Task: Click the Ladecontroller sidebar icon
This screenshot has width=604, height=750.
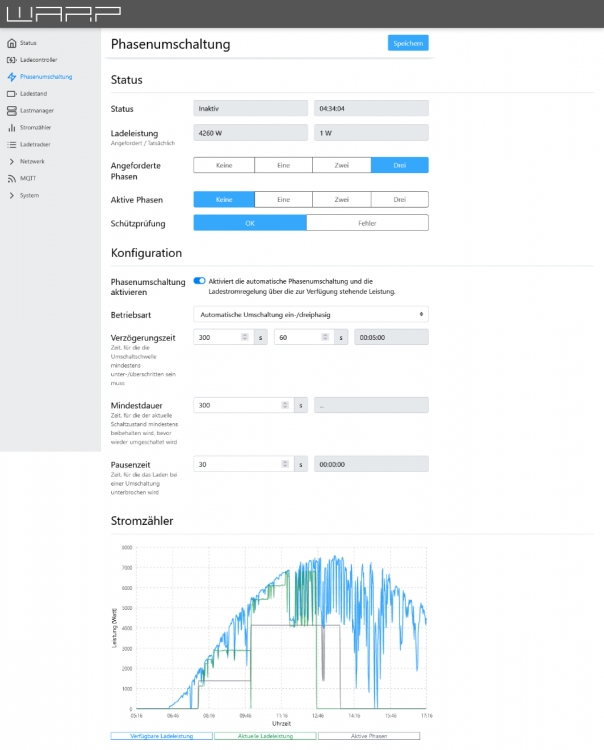Action: coord(11,60)
